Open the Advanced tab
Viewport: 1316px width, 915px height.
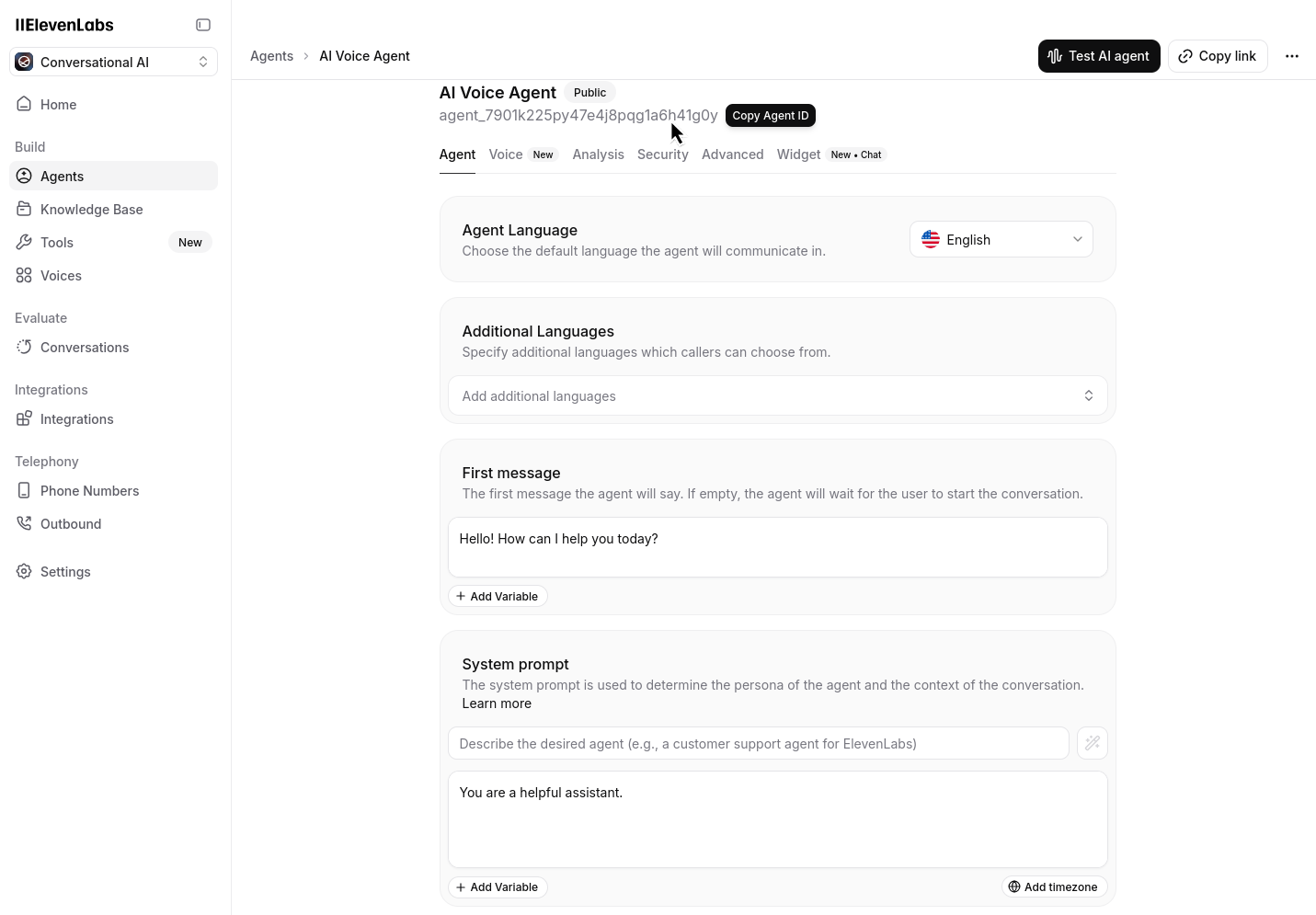pos(732,154)
